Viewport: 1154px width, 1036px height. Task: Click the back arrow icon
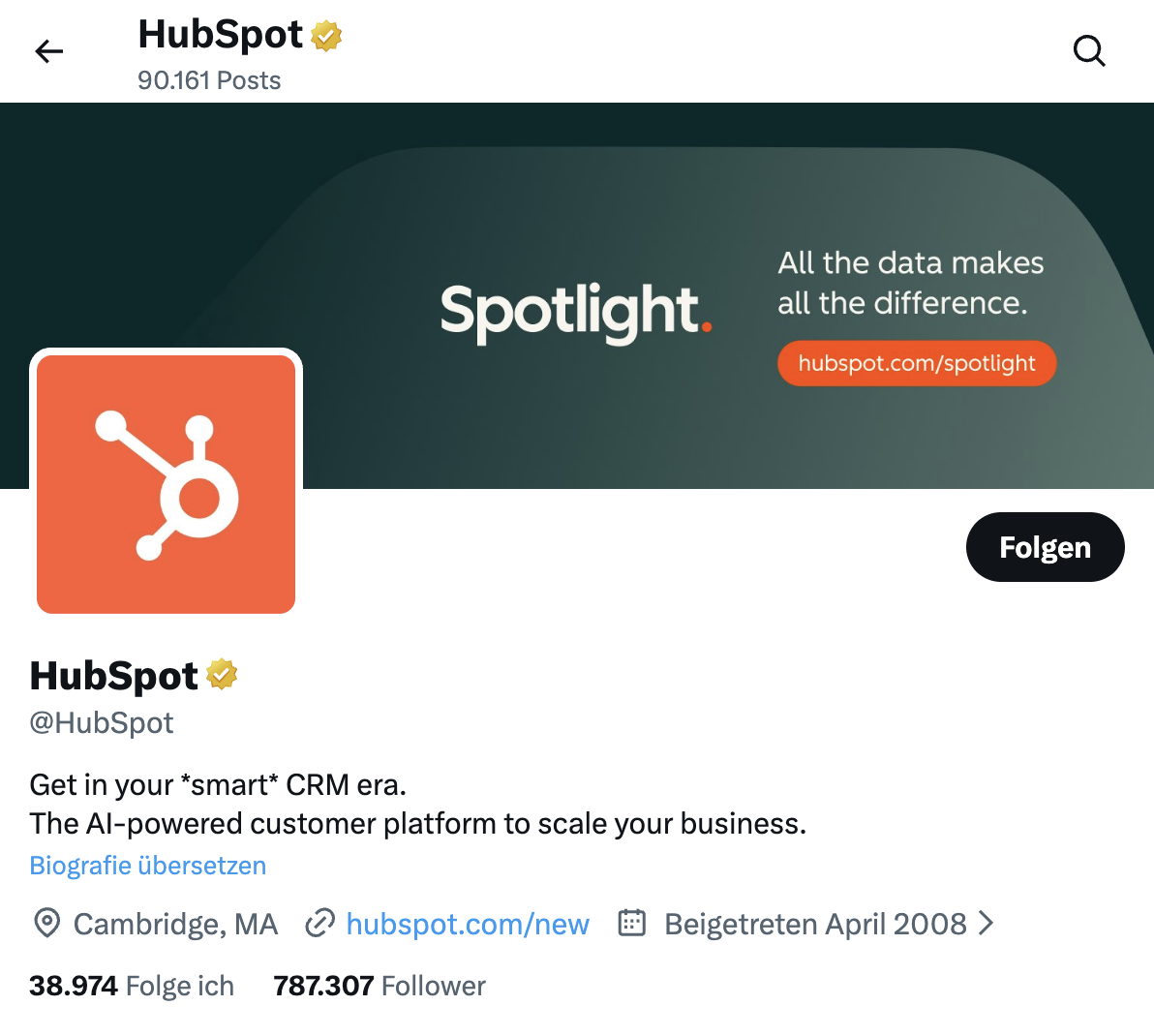point(48,51)
